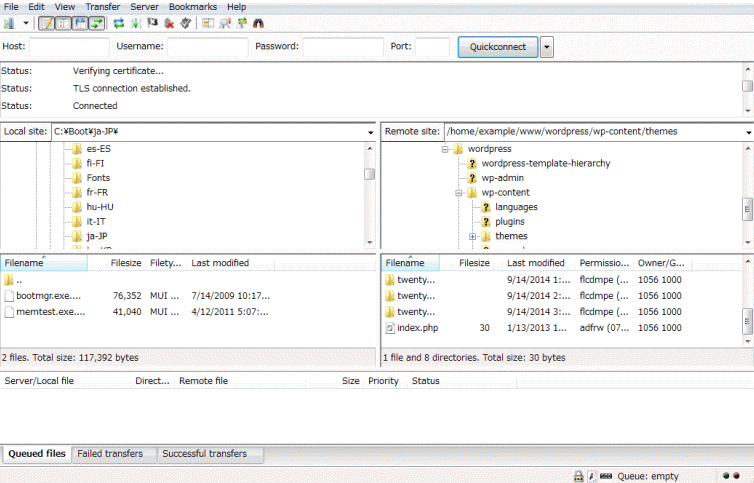Click the local tree scrollbar thumb
754x483 pixels.
pos(369,174)
